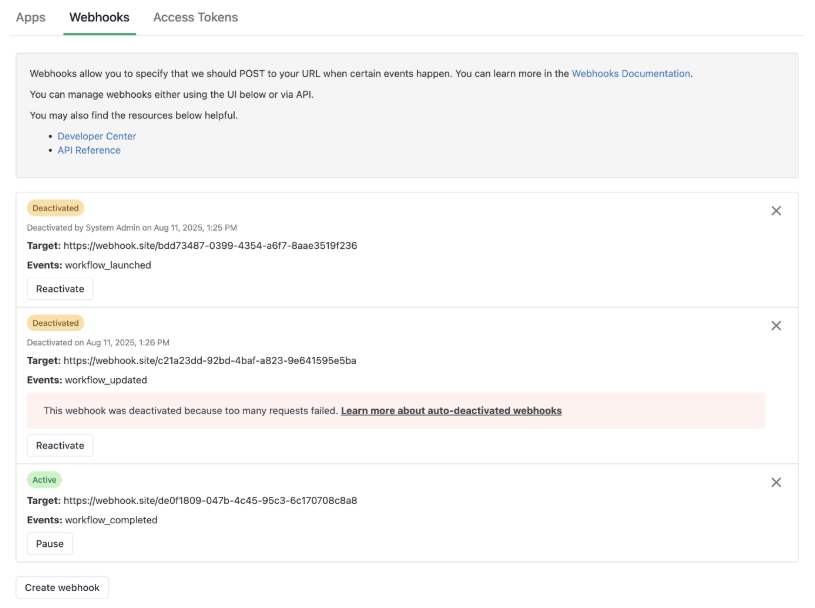This screenshot has height=608, width=815.
Task: Pause the active workflow_completed webhook
Action: click(x=49, y=544)
